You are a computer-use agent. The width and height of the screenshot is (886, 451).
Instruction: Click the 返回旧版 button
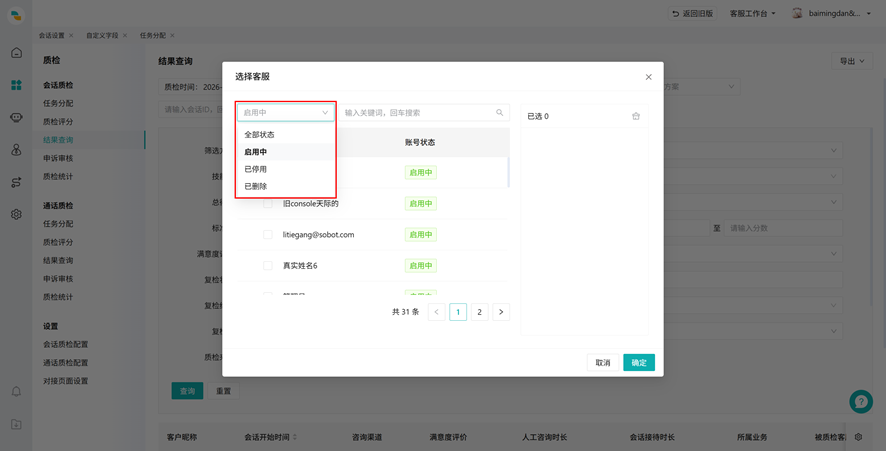pos(693,13)
